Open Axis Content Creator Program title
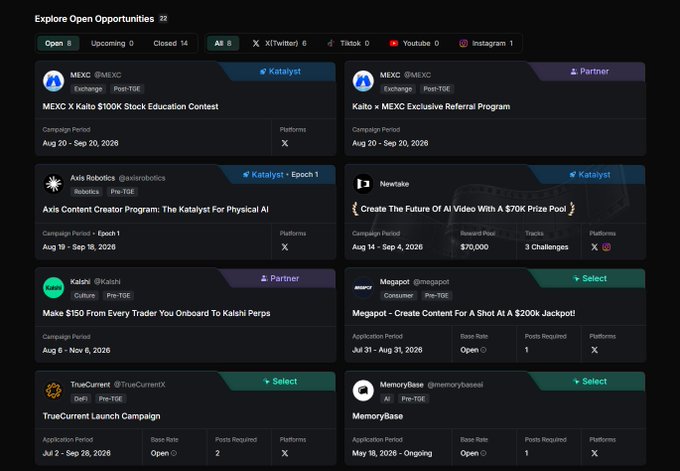The image size is (680, 471). (155, 209)
